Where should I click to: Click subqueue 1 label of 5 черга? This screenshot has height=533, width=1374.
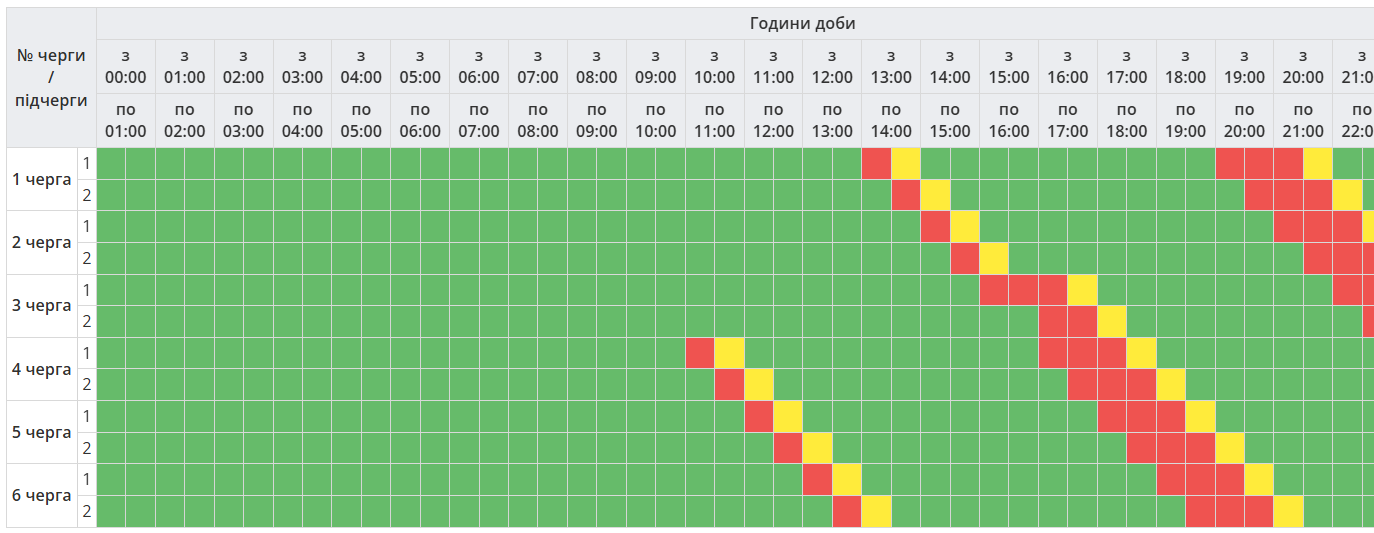click(87, 416)
